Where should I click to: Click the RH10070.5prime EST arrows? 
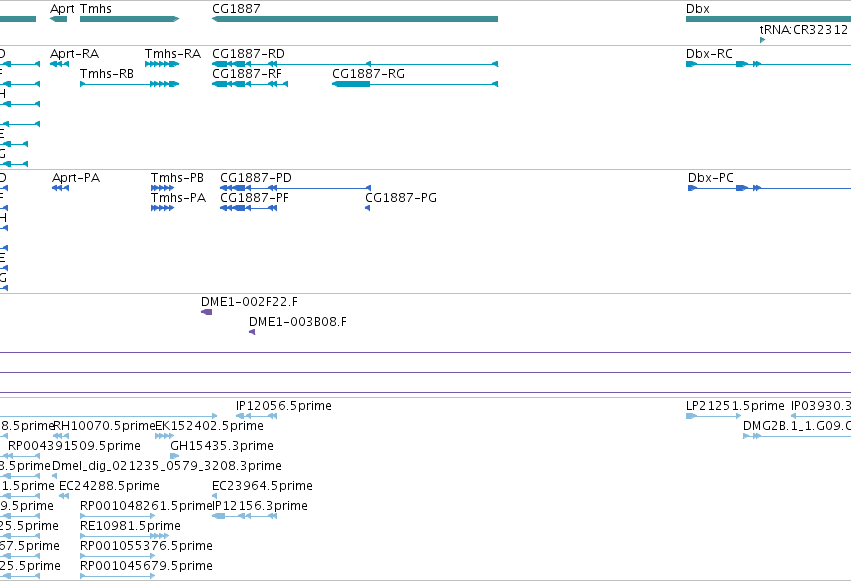61,436
